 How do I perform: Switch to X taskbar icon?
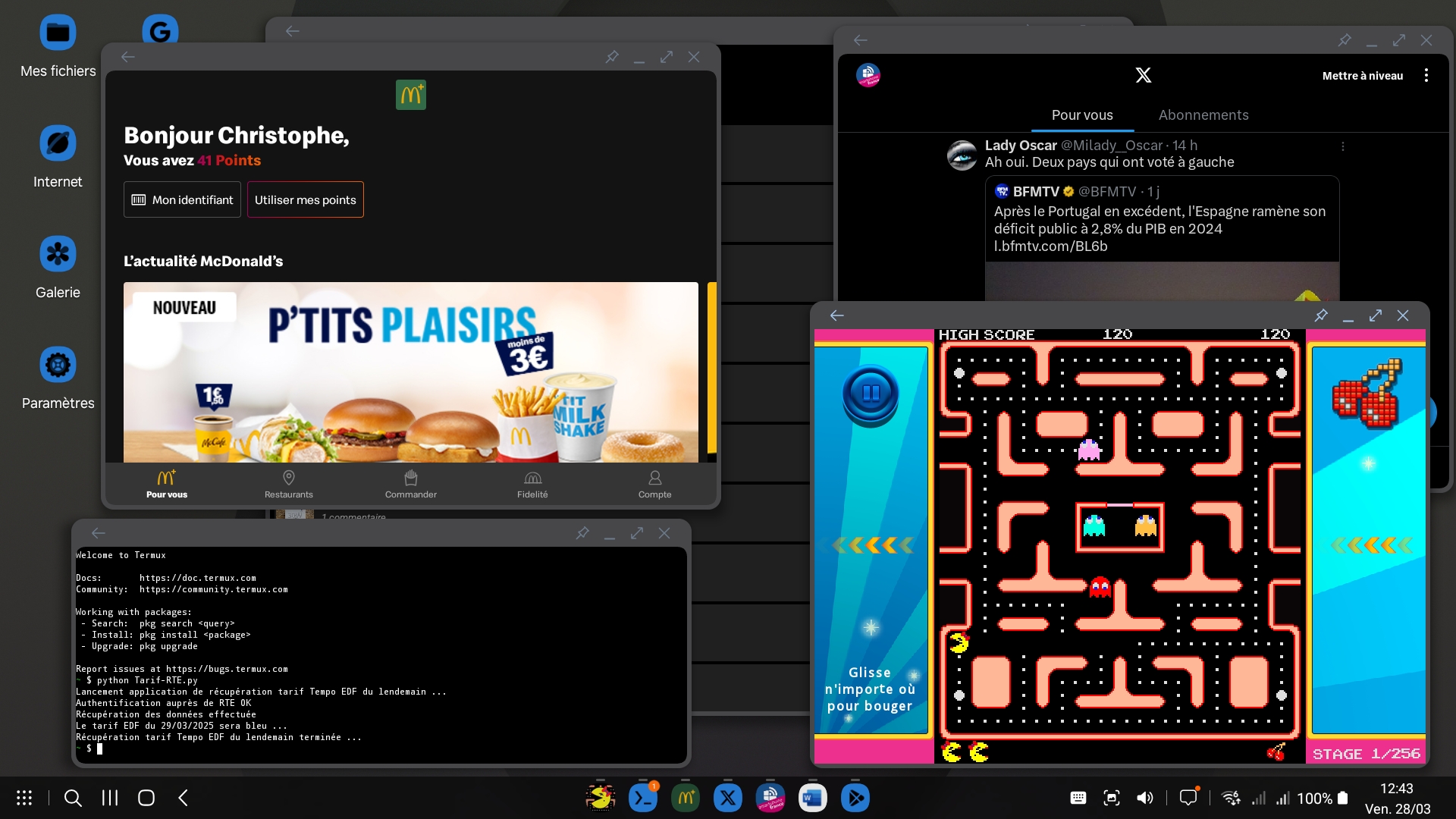tap(728, 798)
